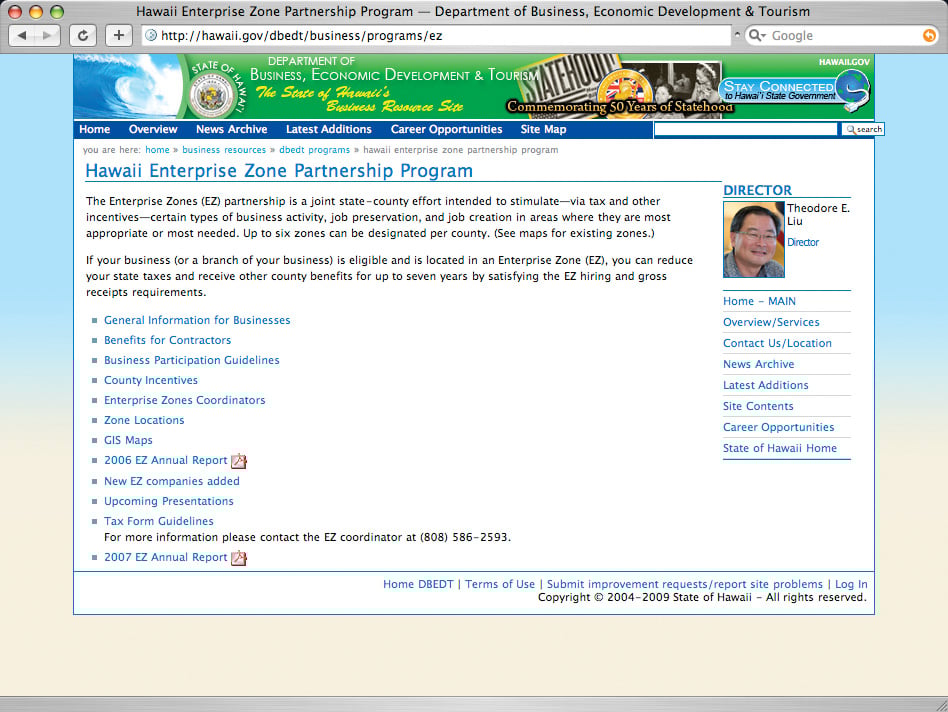Open Submit improvement requests footer link
The image size is (948, 712).
click(685, 584)
